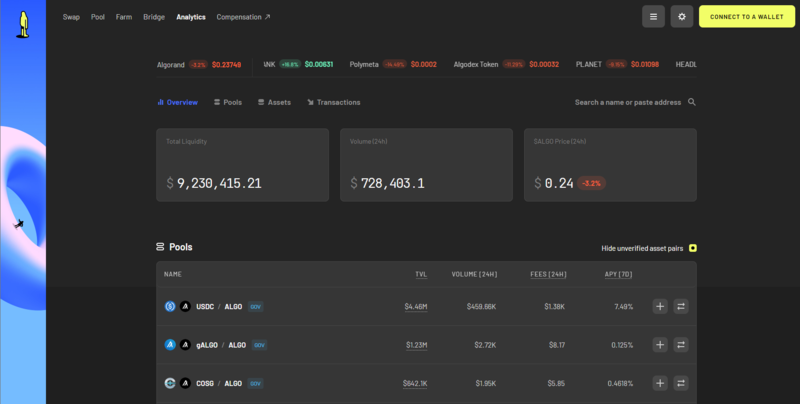The height and width of the screenshot is (404, 800).
Task: Click the GOV badge on COSG row
Action: click(x=255, y=383)
